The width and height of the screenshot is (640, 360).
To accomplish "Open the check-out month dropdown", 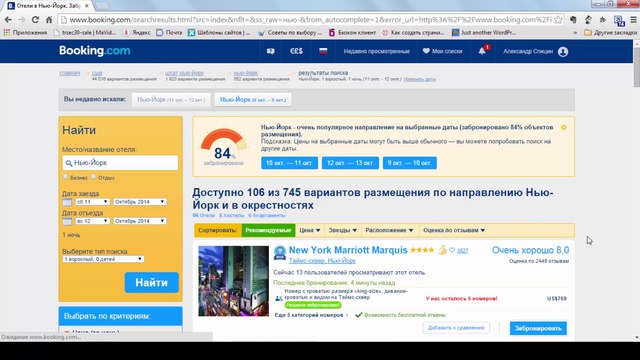I will click(140, 221).
